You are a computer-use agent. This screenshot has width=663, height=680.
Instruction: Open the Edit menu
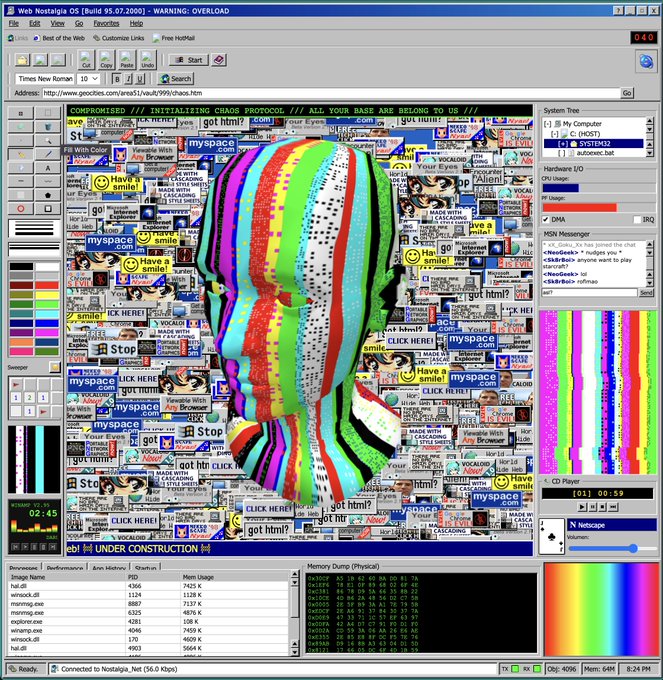[35, 23]
